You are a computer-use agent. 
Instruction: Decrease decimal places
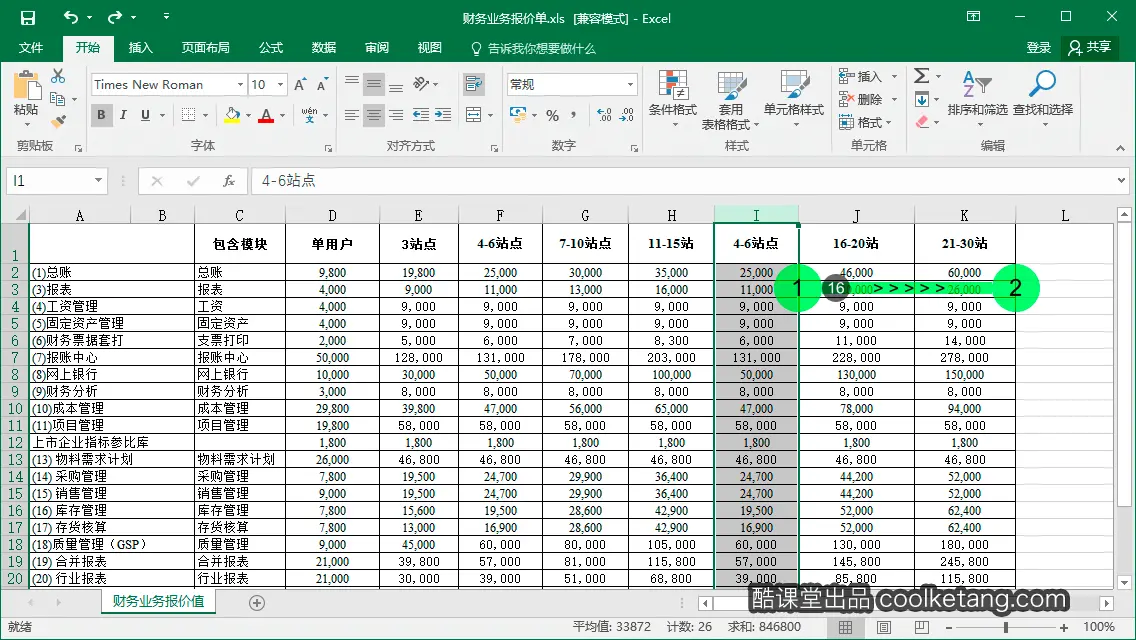pos(627,115)
